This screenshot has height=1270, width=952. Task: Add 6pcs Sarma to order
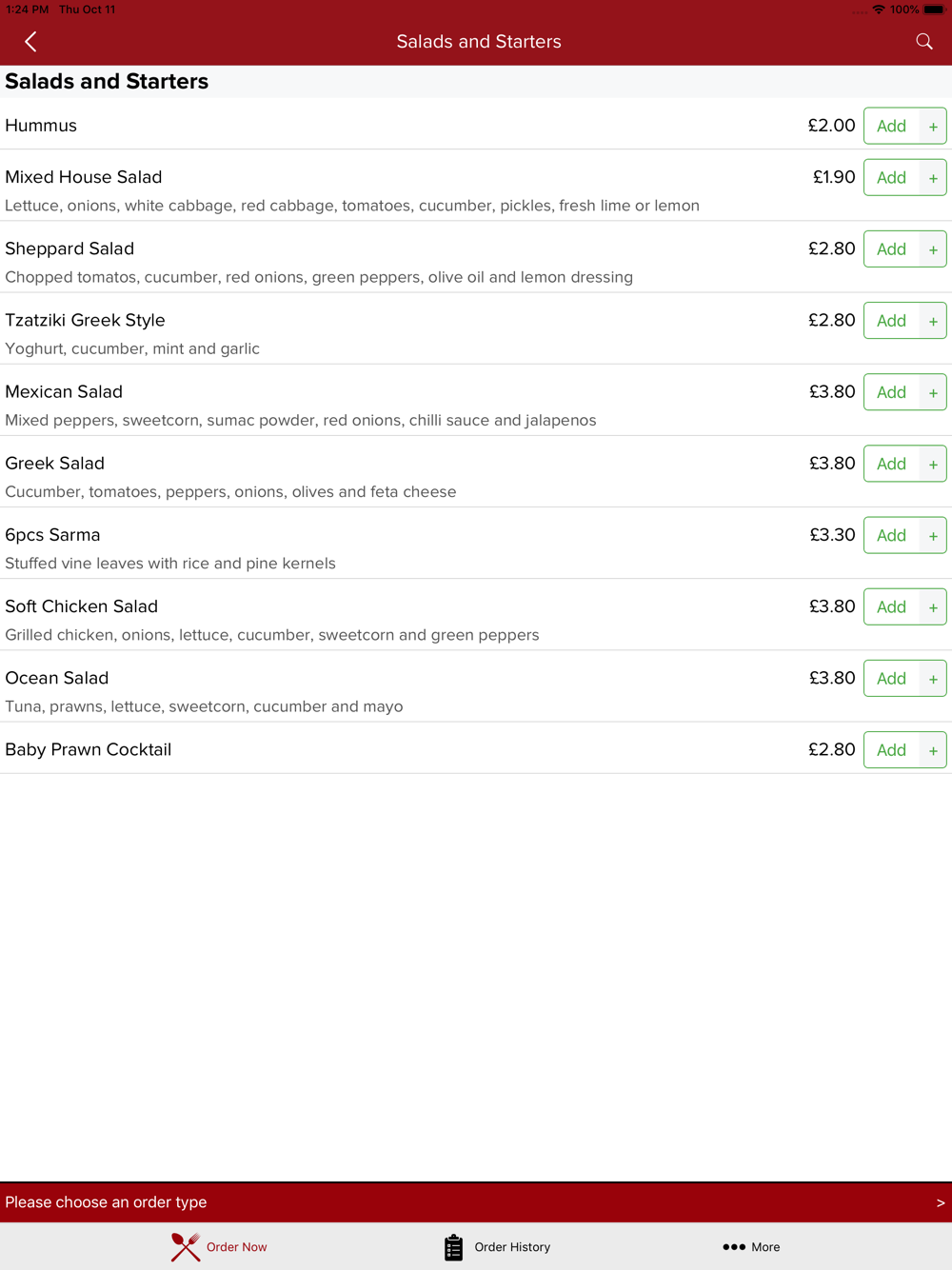[x=892, y=535]
